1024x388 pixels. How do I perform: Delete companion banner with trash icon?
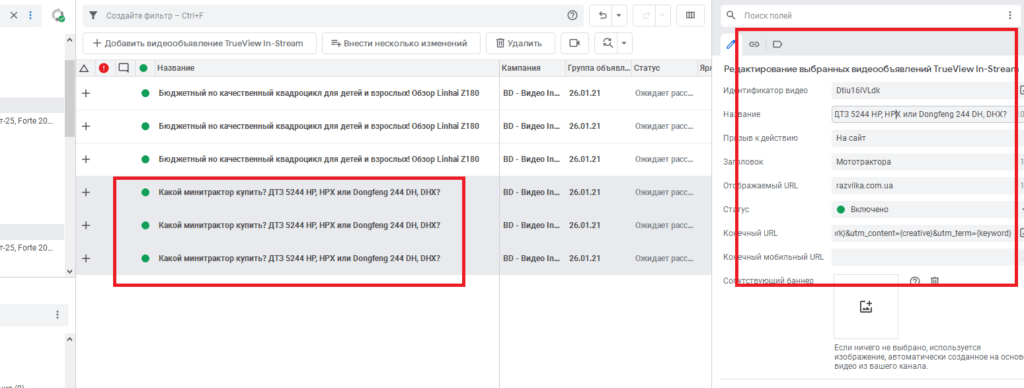pos(935,281)
